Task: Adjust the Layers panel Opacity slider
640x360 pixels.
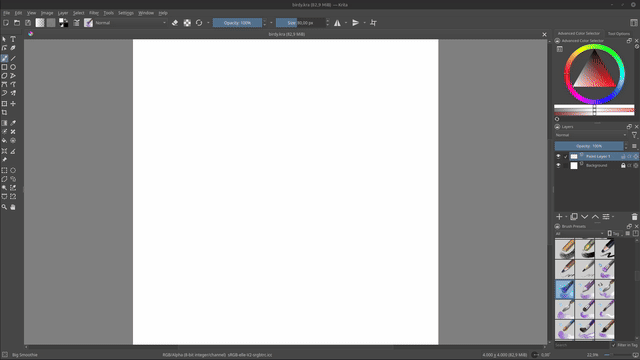Action: [589, 146]
